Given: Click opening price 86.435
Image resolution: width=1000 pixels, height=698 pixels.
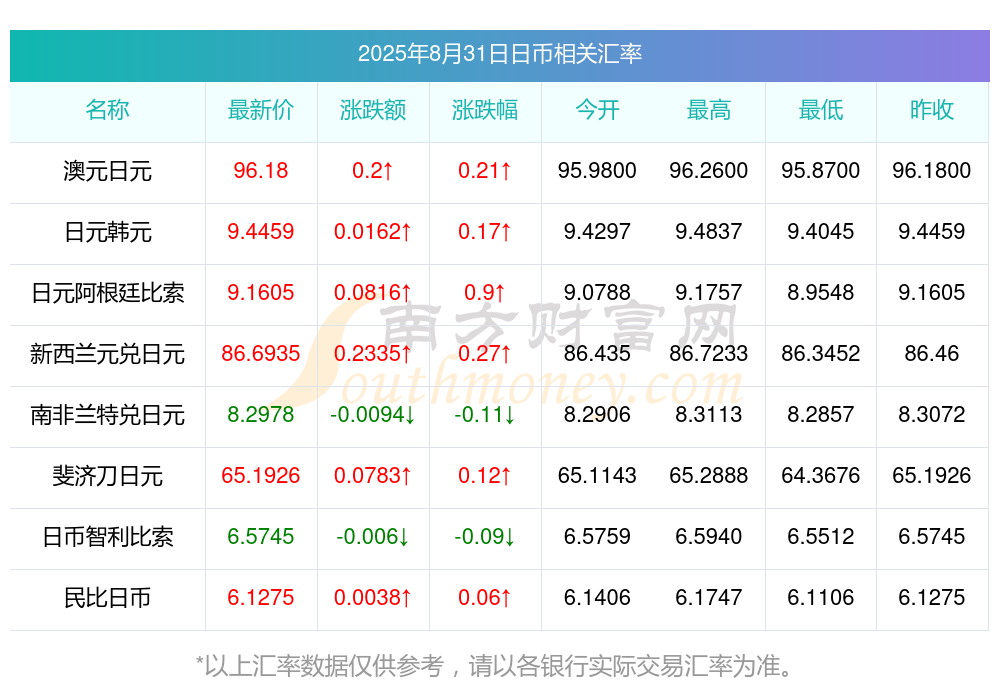Looking at the screenshot, I should coord(597,353).
